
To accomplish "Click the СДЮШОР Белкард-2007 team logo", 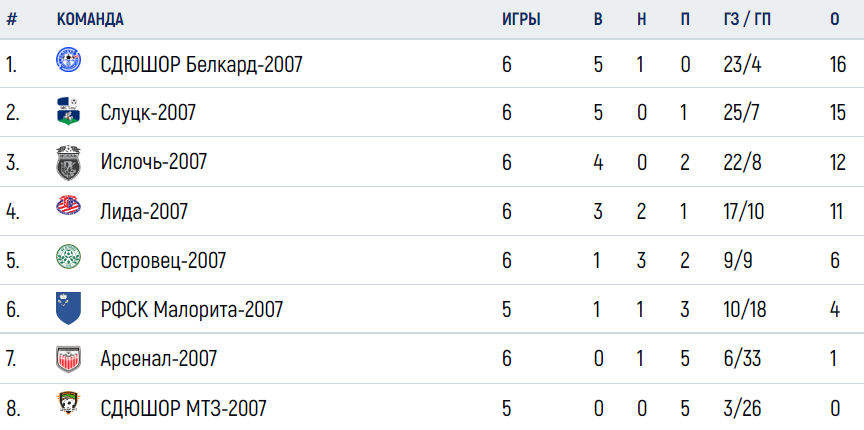I will click(68, 60).
